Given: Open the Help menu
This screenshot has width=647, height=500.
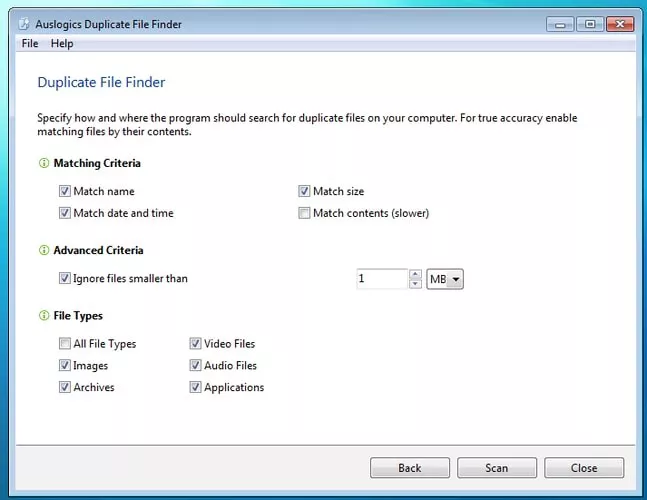Looking at the screenshot, I should (x=62, y=43).
